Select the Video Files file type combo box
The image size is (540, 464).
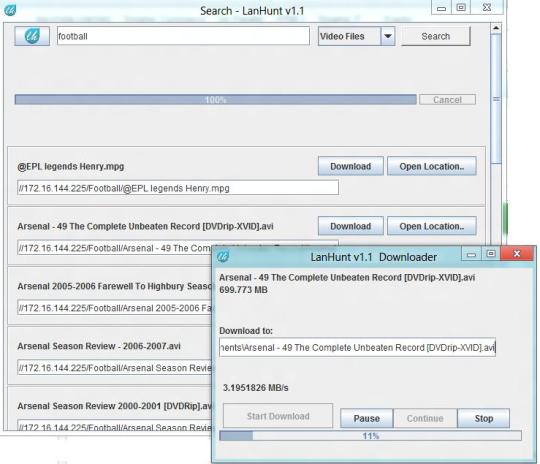(356, 36)
